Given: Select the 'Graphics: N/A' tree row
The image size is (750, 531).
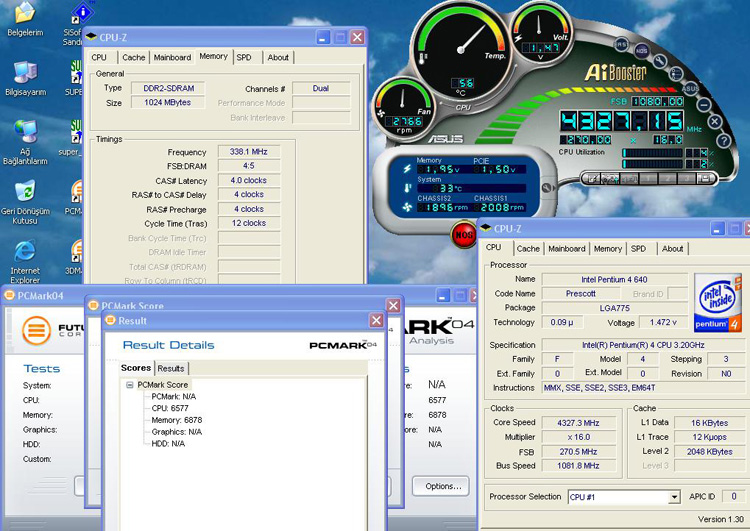Looking at the screenshot, I should tap(176, 432).
